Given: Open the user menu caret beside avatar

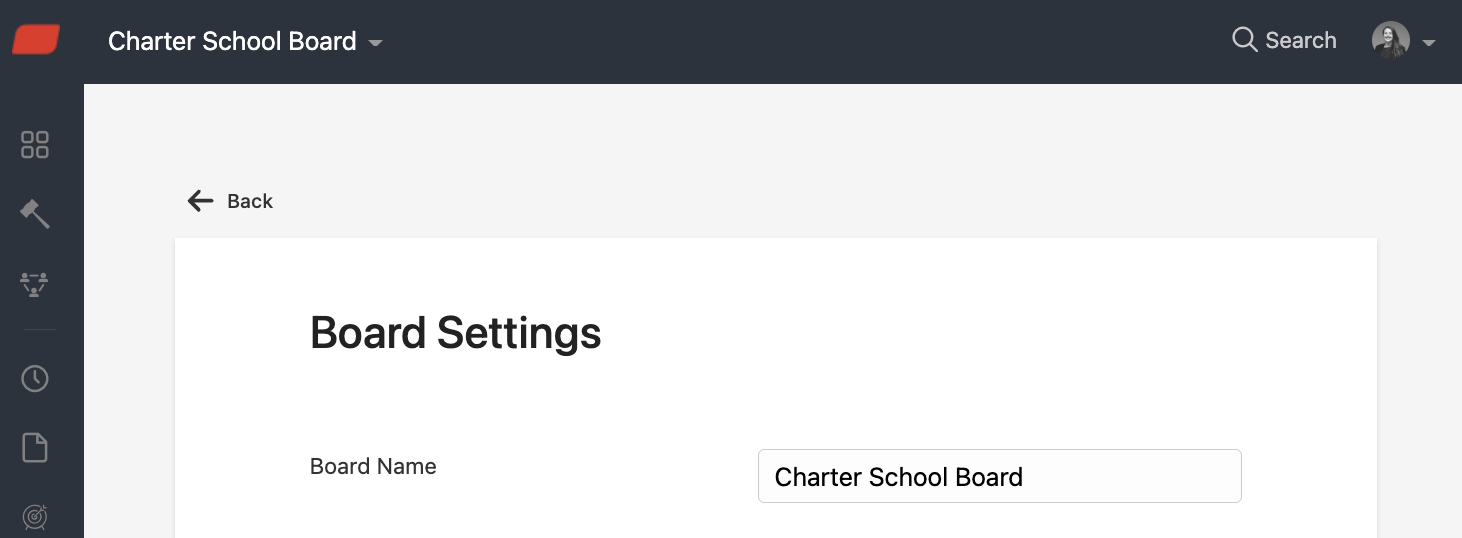Looking at the screenshot, I should (x=1429, y=43).
